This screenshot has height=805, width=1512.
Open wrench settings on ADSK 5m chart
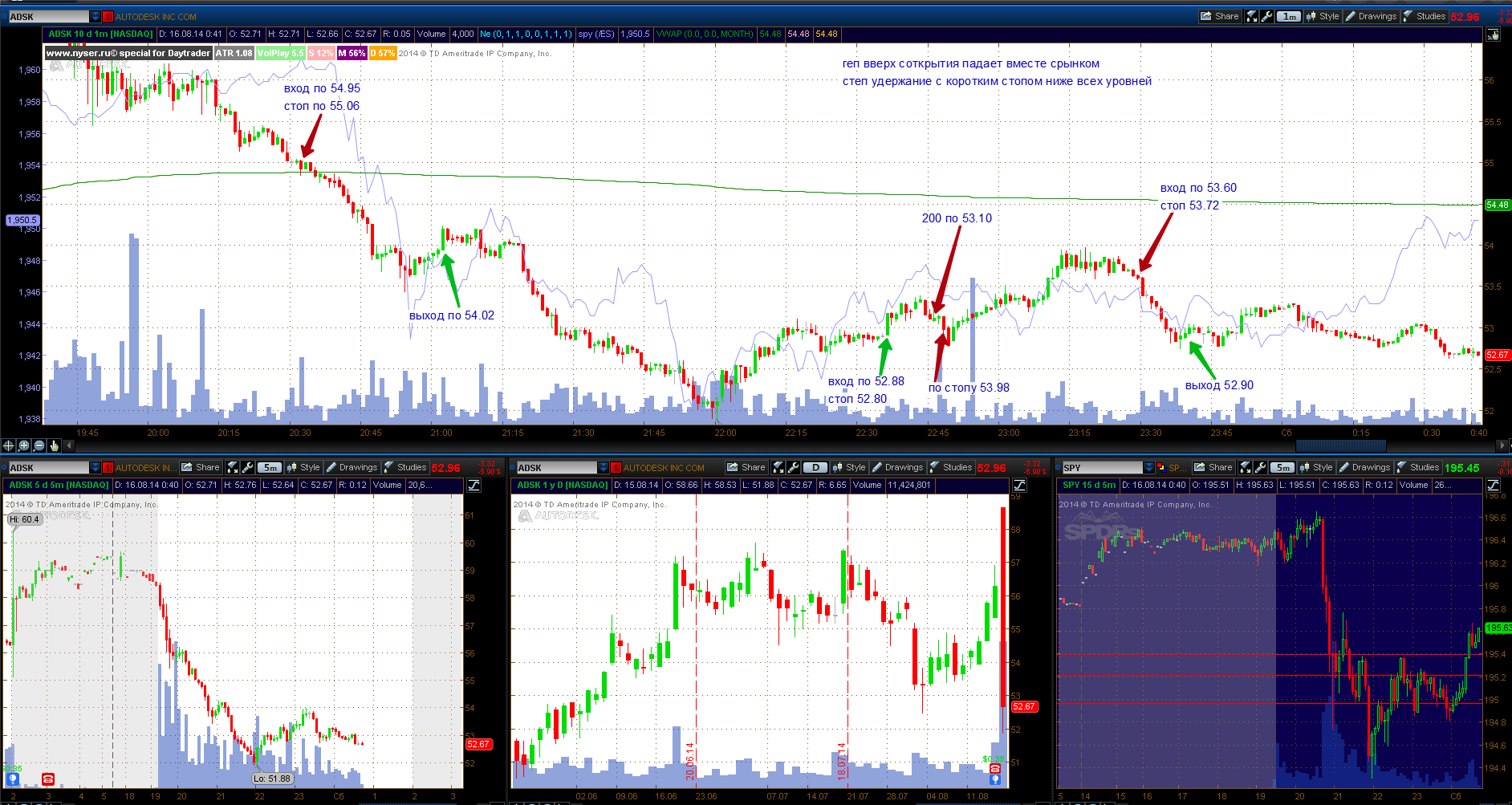[x=247, y=467]
